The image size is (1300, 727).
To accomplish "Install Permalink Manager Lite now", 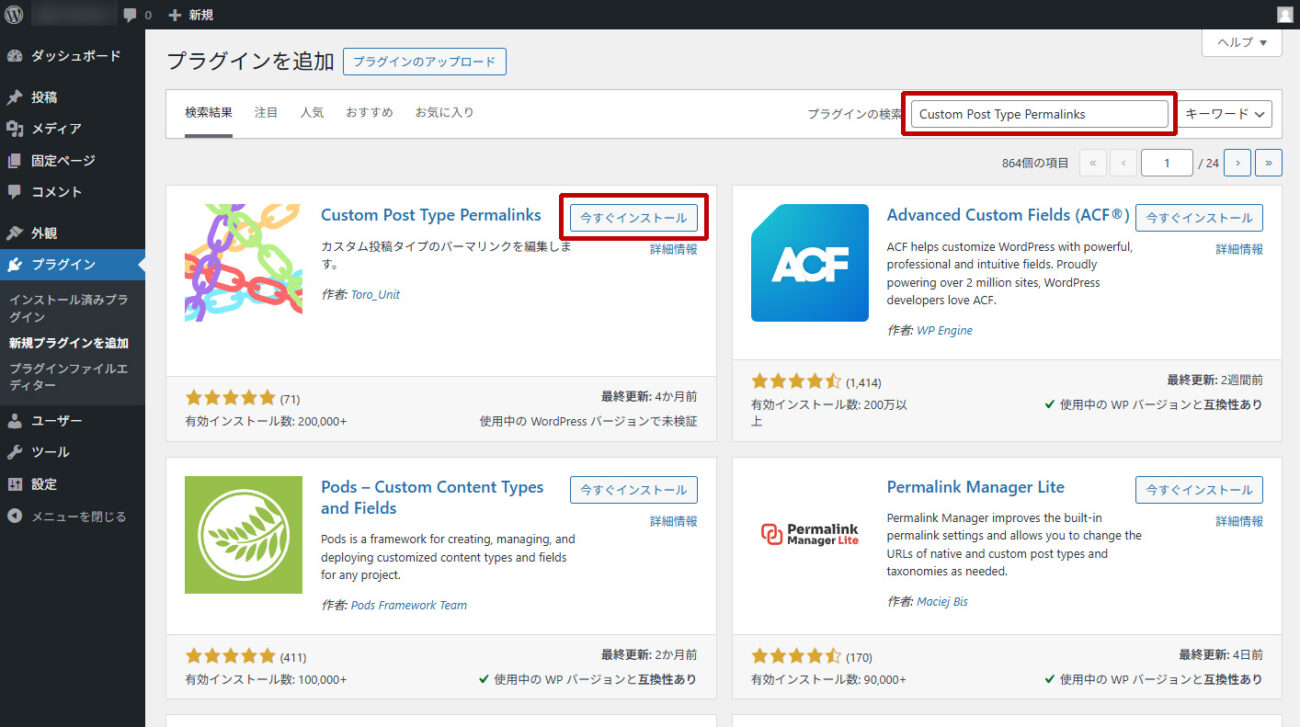I will coord(1200,490).
